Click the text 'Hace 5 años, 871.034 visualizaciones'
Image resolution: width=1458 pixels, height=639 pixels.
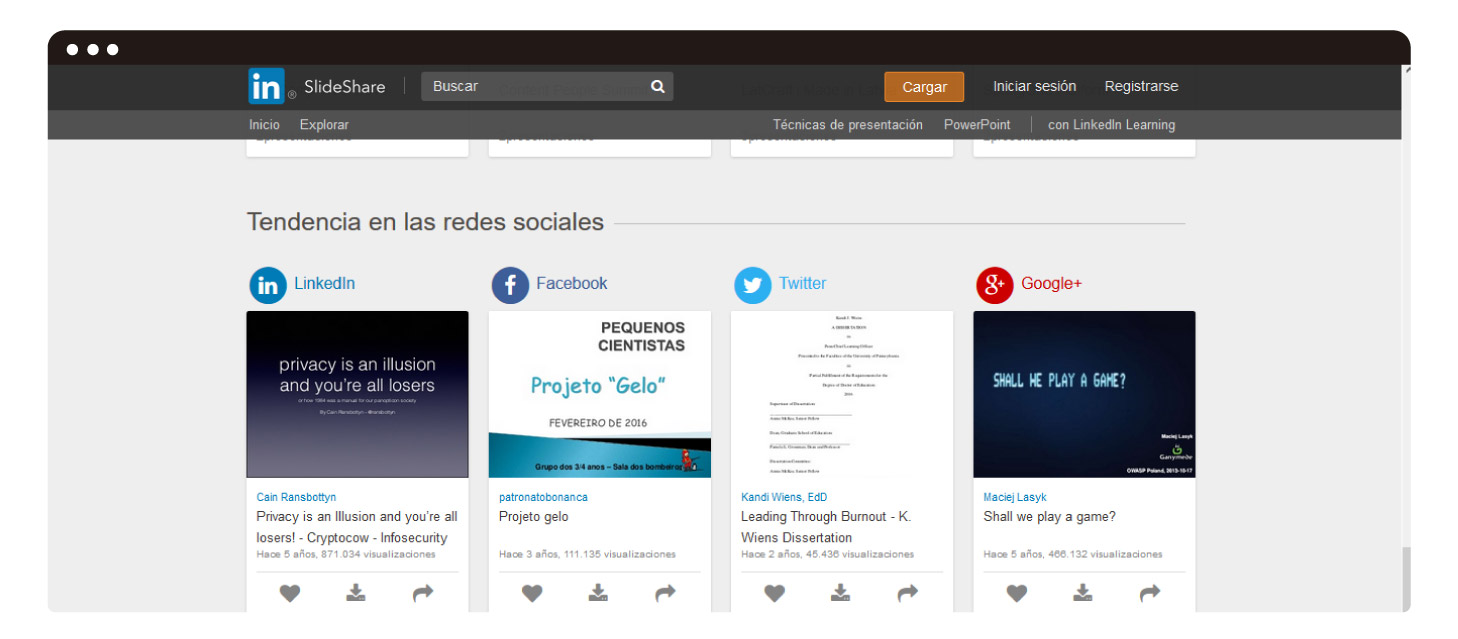[346, 554]
